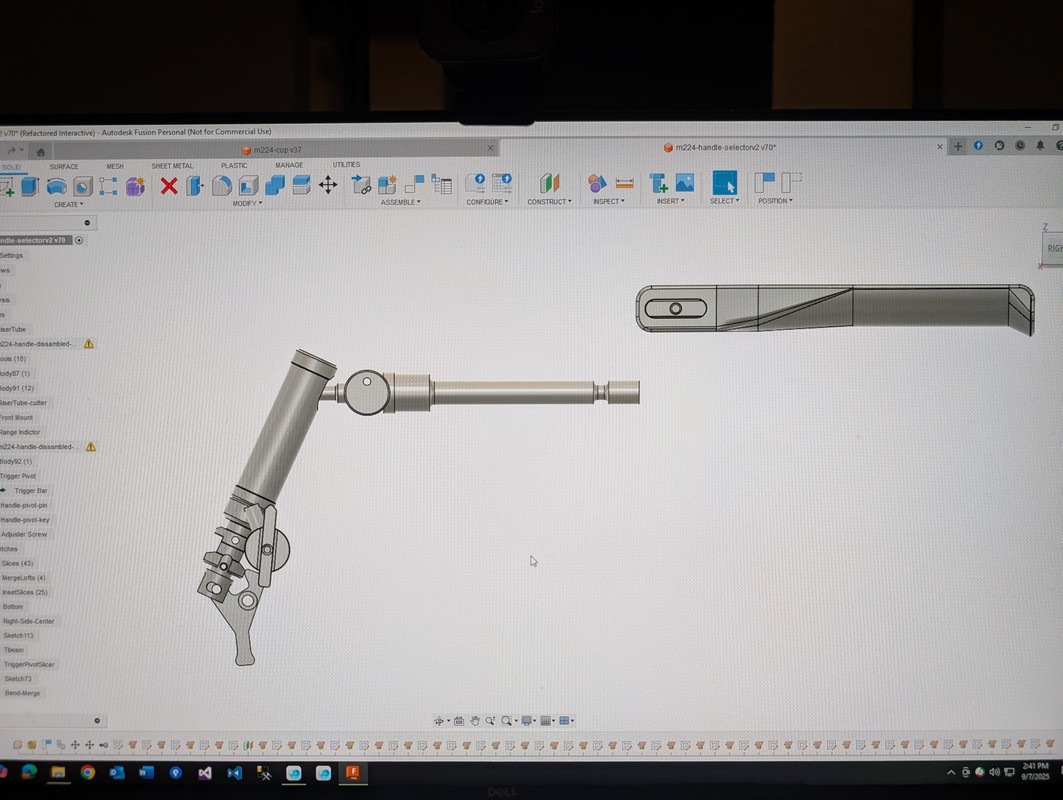This screenshot has width=1063, height=800.
Task: Click the plus New Design tab button
Action: 958,146
